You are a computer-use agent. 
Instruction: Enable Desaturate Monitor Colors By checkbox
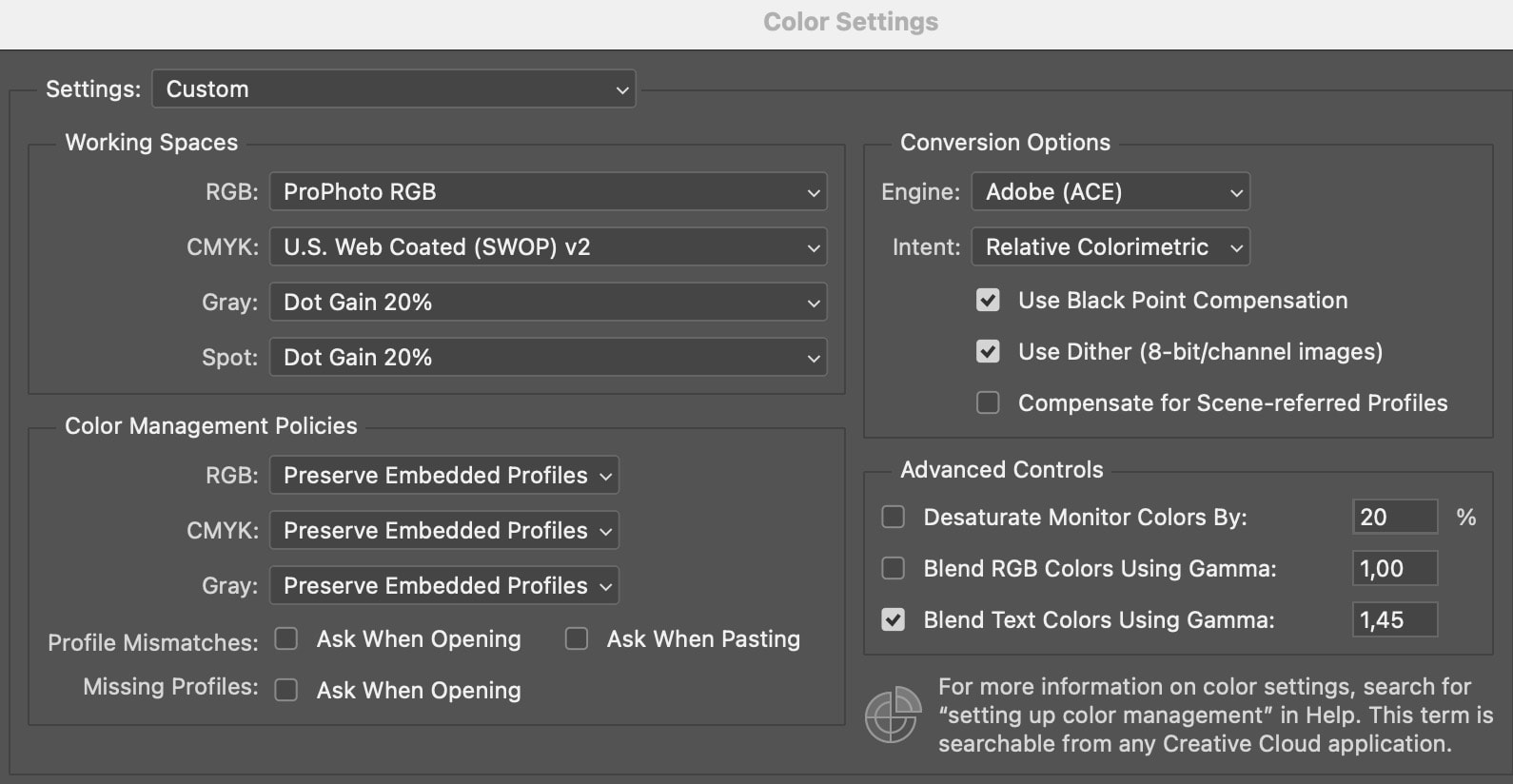(x=893, y=518)
